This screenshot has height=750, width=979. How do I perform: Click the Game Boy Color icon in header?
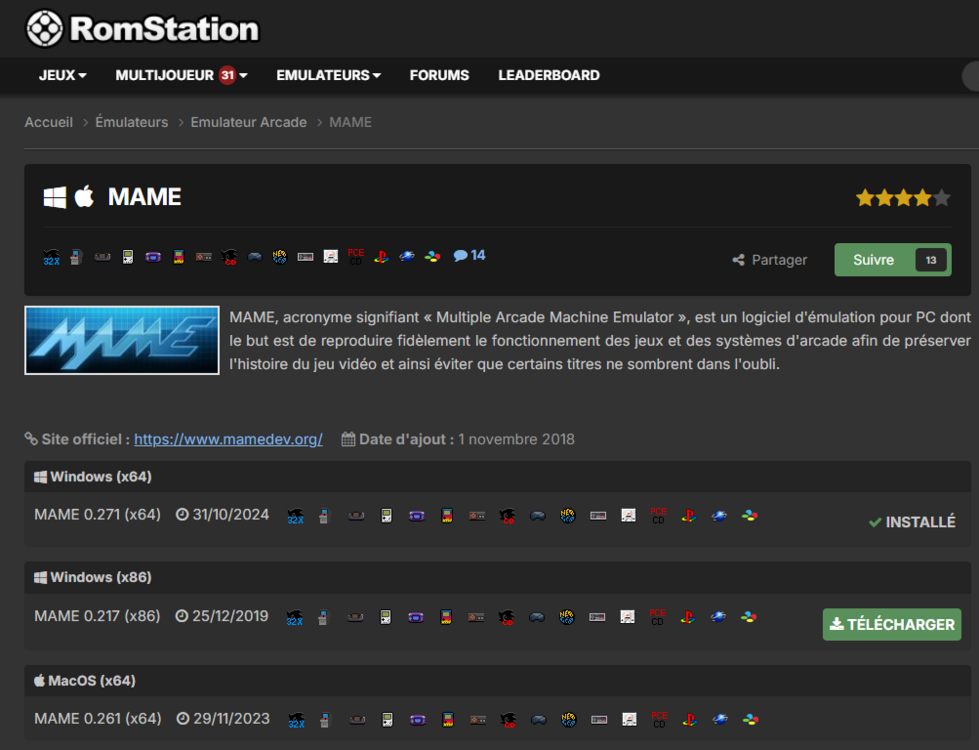click(x=179, y=257)
